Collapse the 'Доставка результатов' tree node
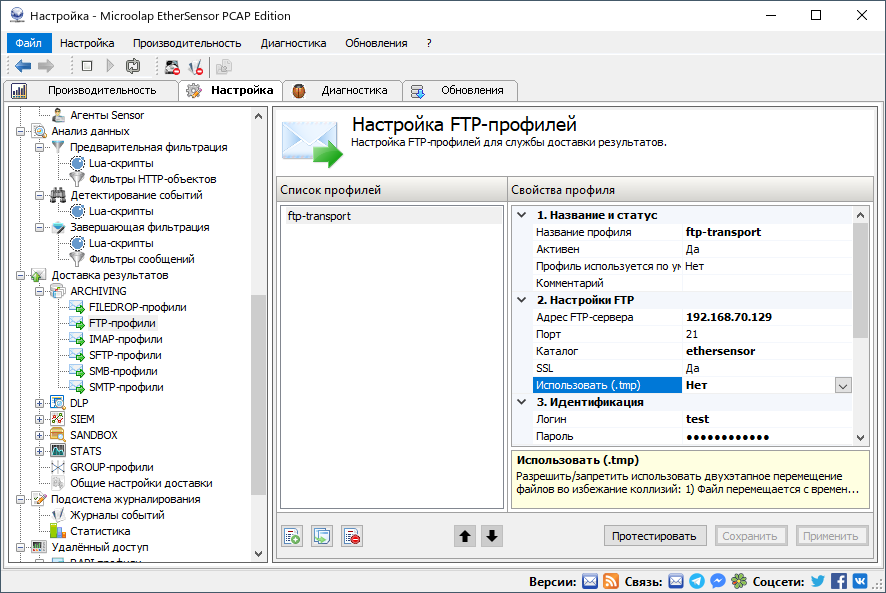Image resolution: width=886 pixels, height=593 pixels. pyautogui.click(x=23, y=274)
